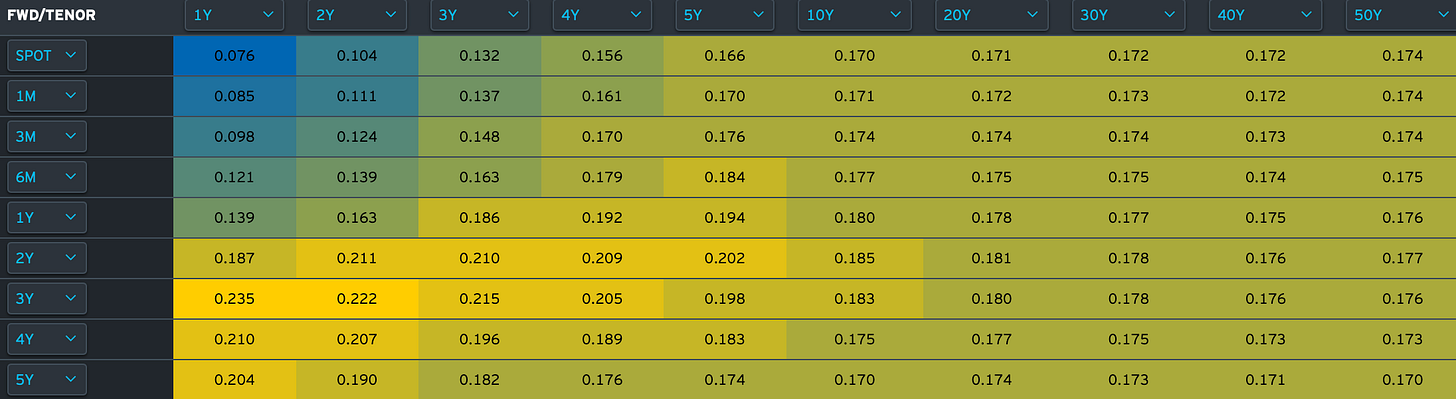Image resolution: width=1456 pixels, height=399 pixels.
Task: Select the 0.211 cell in 2Y row
Action: click(357, 258)
